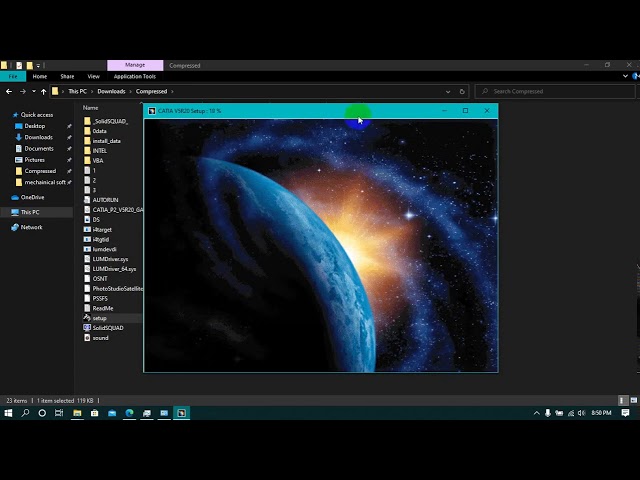Select the setup application file
Viewport: 640px width, 480px height.
click(99, 318)
